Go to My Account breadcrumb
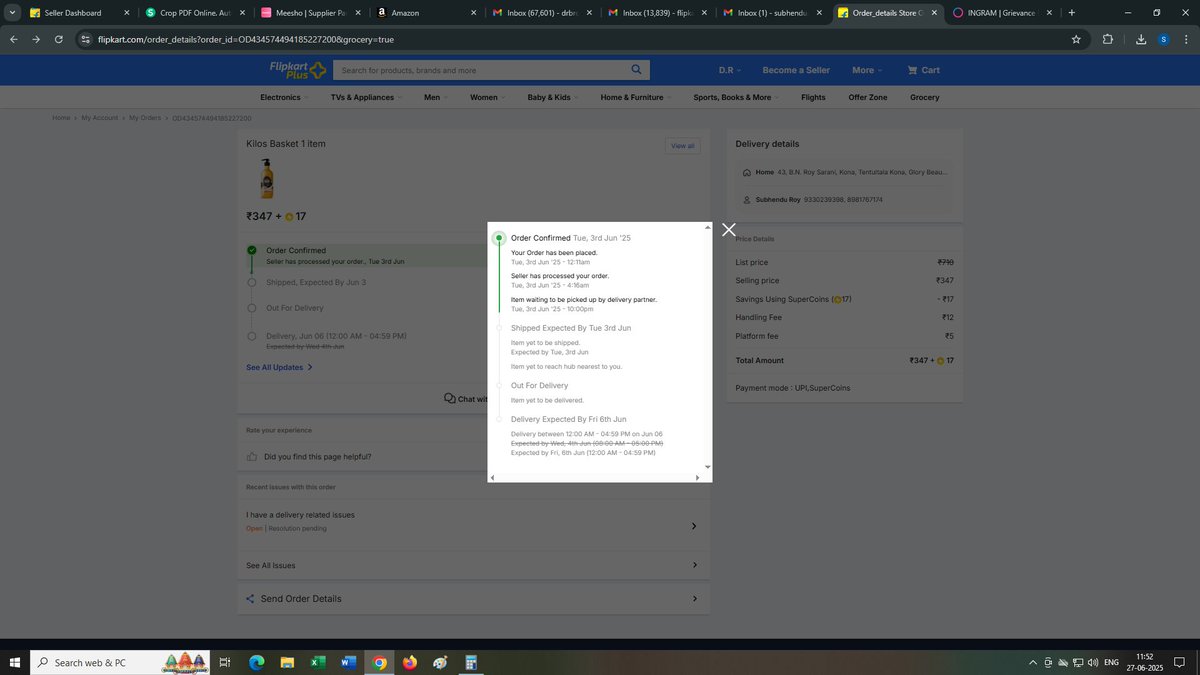 tap(100, 118)
